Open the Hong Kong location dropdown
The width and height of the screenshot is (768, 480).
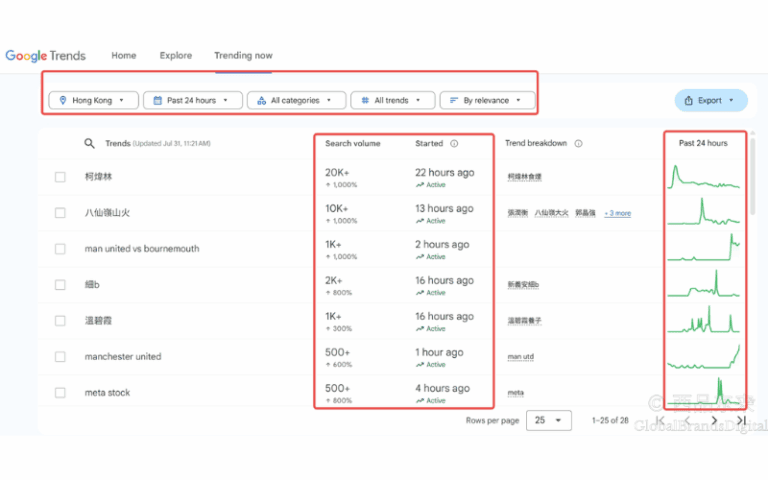pyautogui.click(x=94, y=100)
